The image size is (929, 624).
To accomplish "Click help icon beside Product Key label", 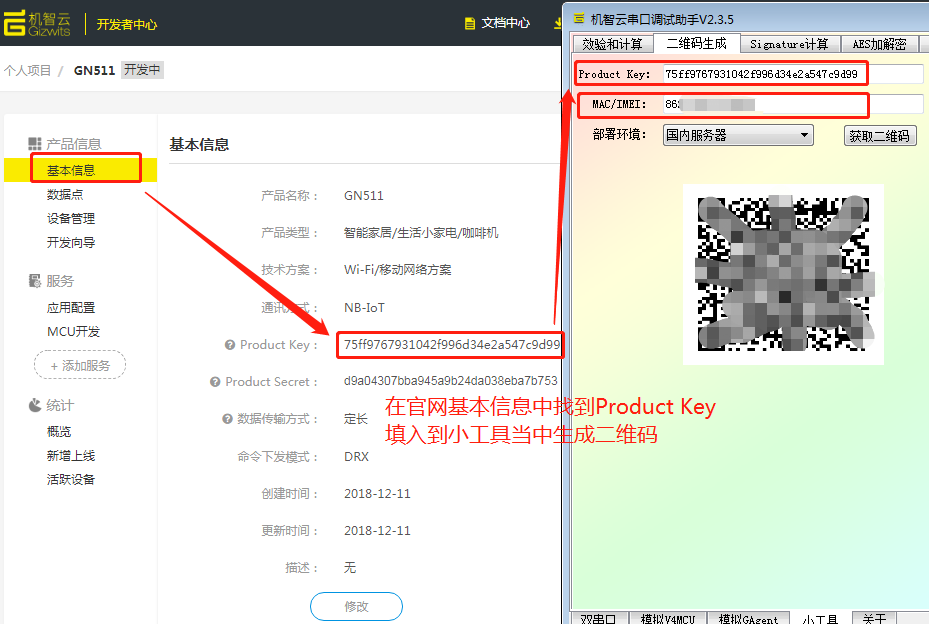I will tap(230, 345).
